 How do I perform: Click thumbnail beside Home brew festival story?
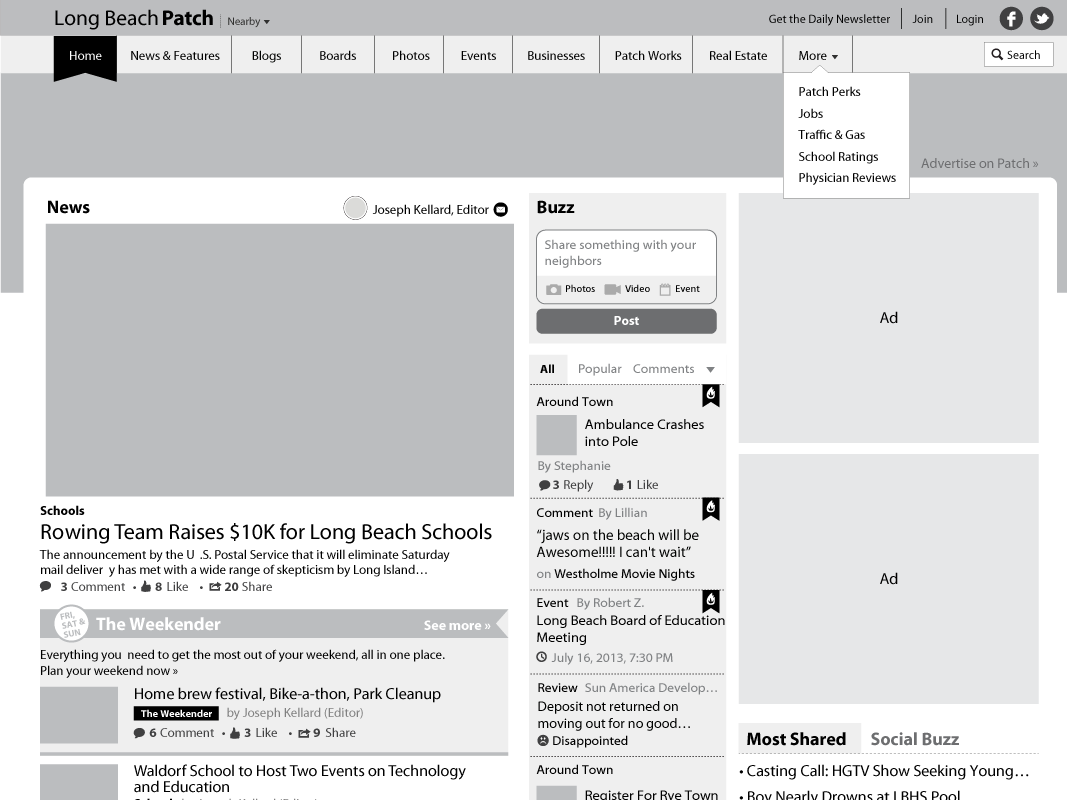click(x=79, y=715)
